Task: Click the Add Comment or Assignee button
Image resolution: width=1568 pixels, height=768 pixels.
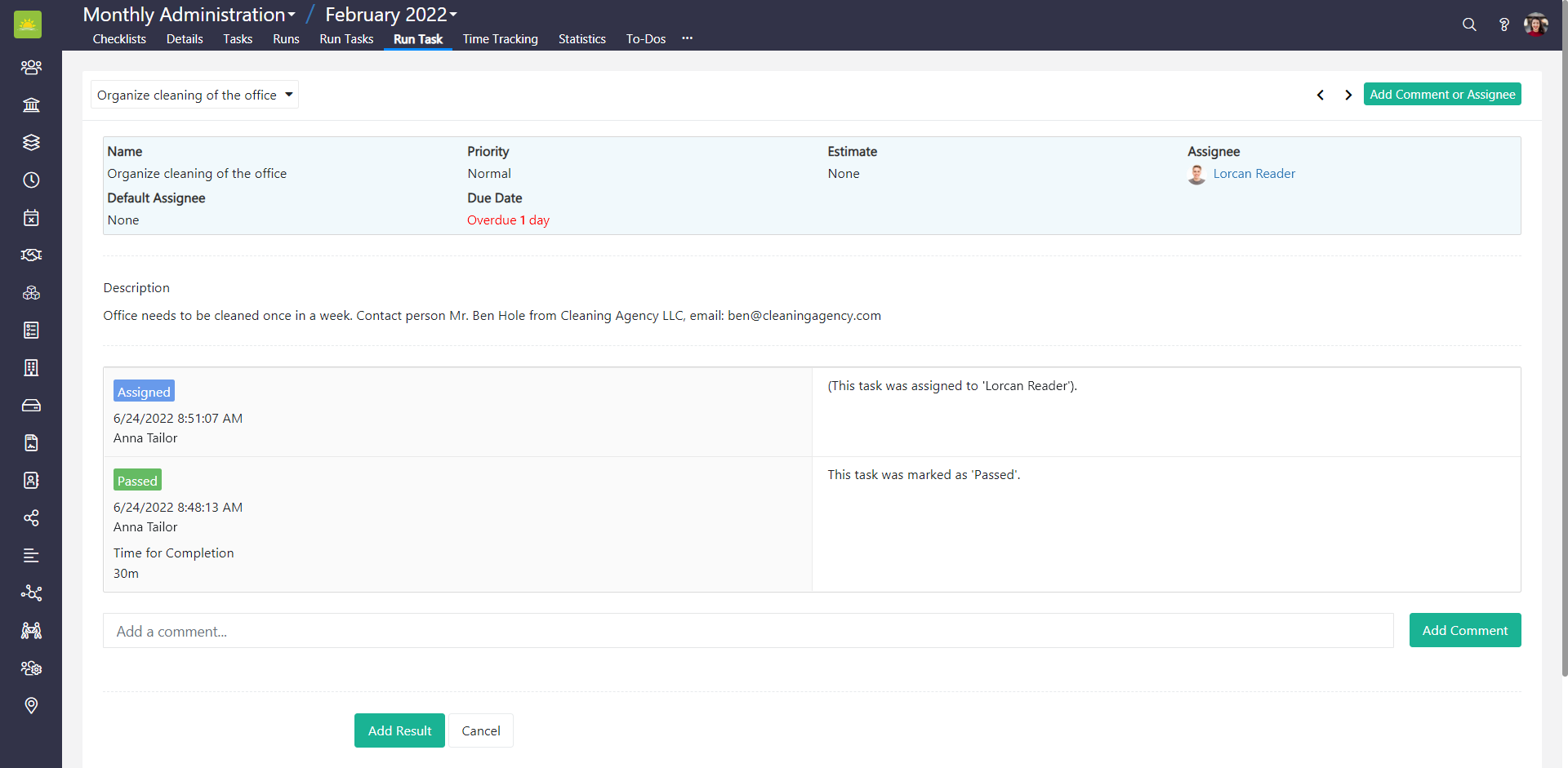Action: (1442, 95)
